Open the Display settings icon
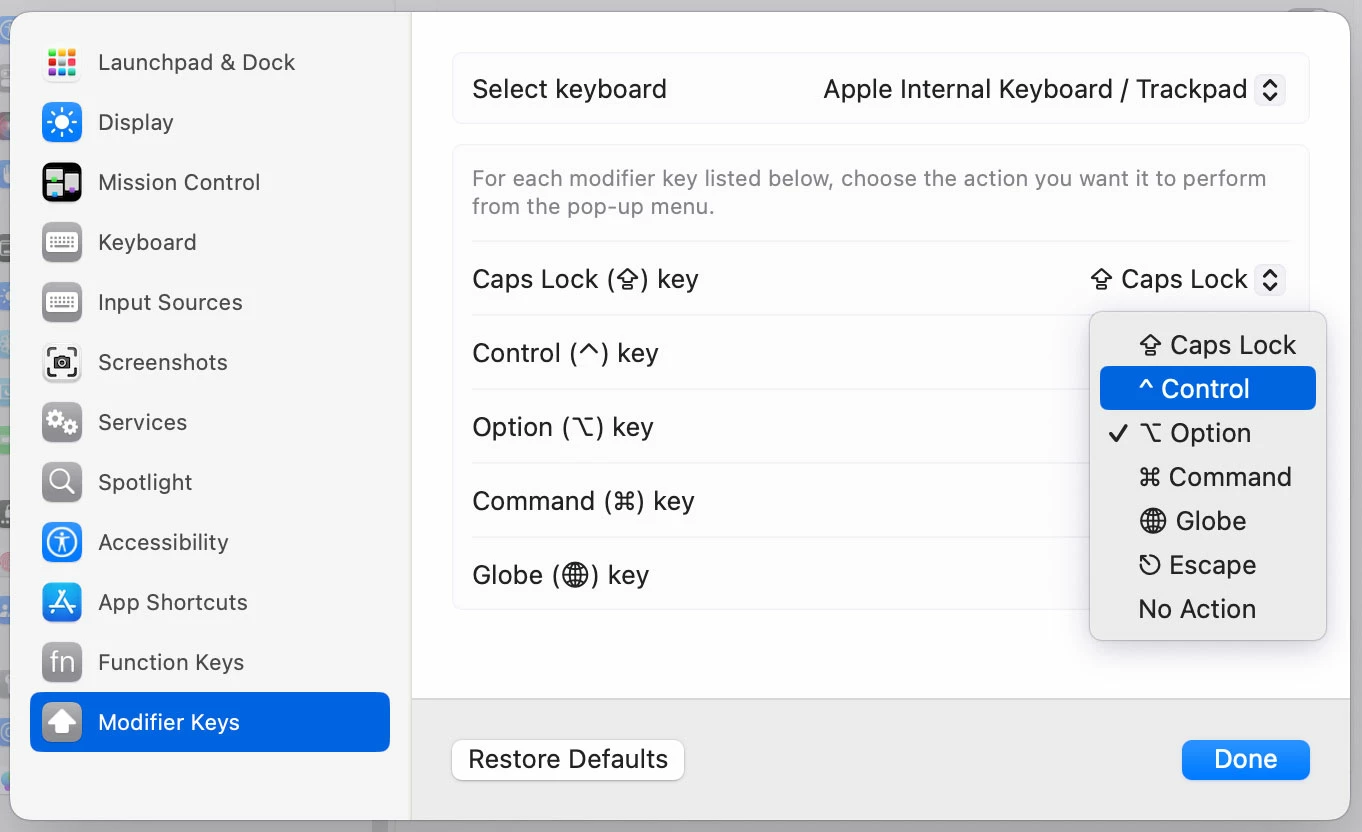 tap(62, 123)
